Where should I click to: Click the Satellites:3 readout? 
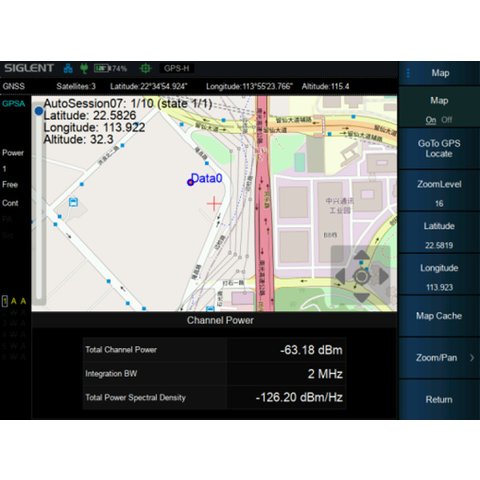[x=76, y=87]
